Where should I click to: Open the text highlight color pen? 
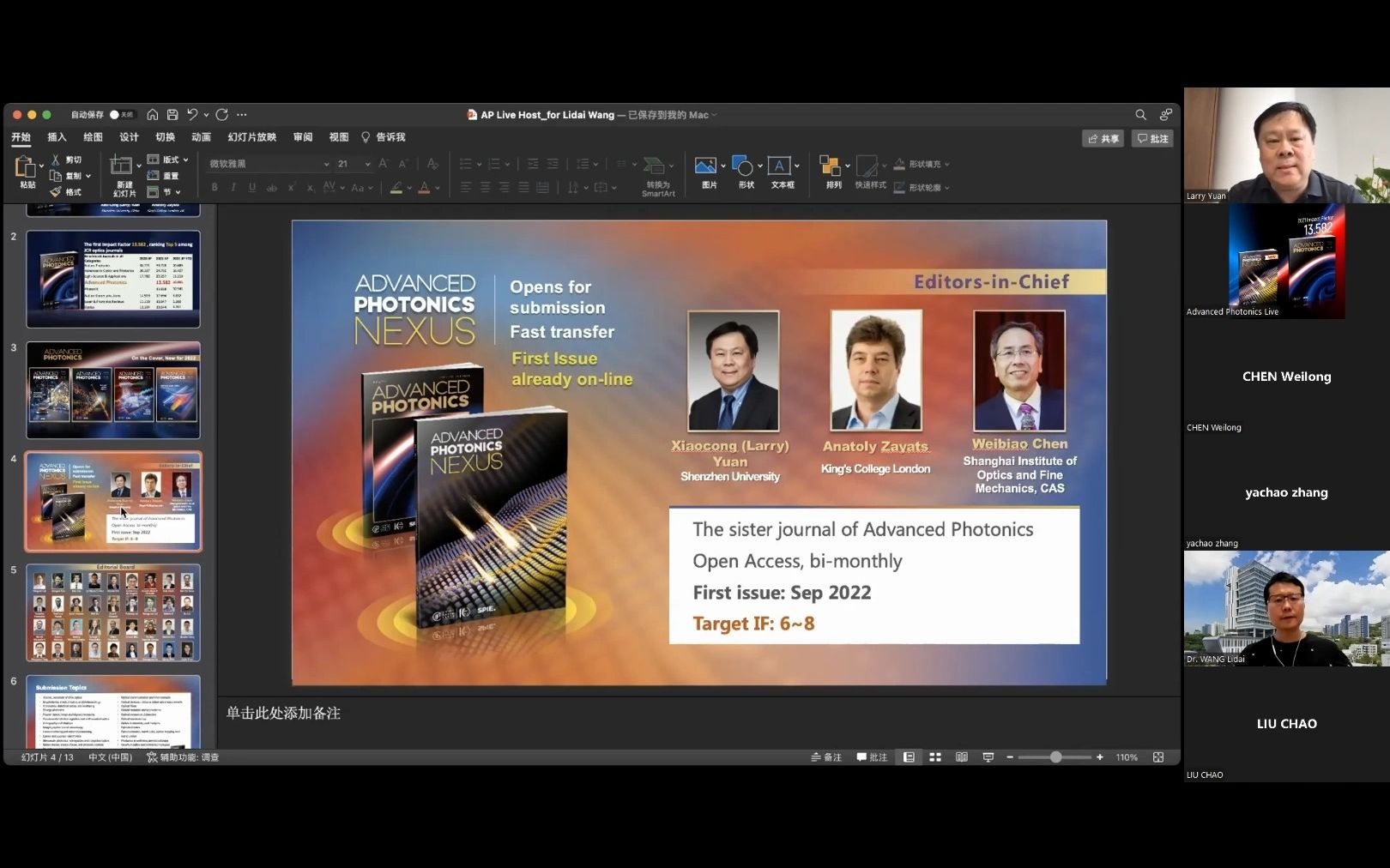pos(396,187)
